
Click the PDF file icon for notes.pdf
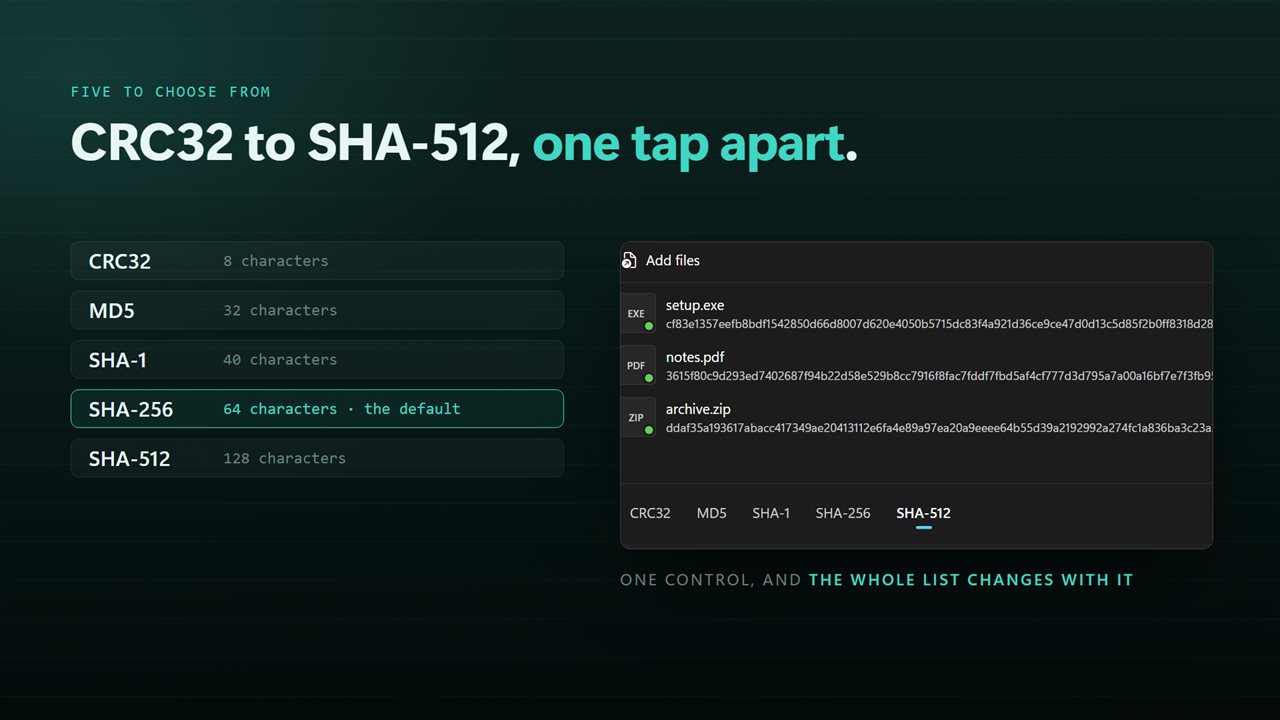click(x=637, y=366)
